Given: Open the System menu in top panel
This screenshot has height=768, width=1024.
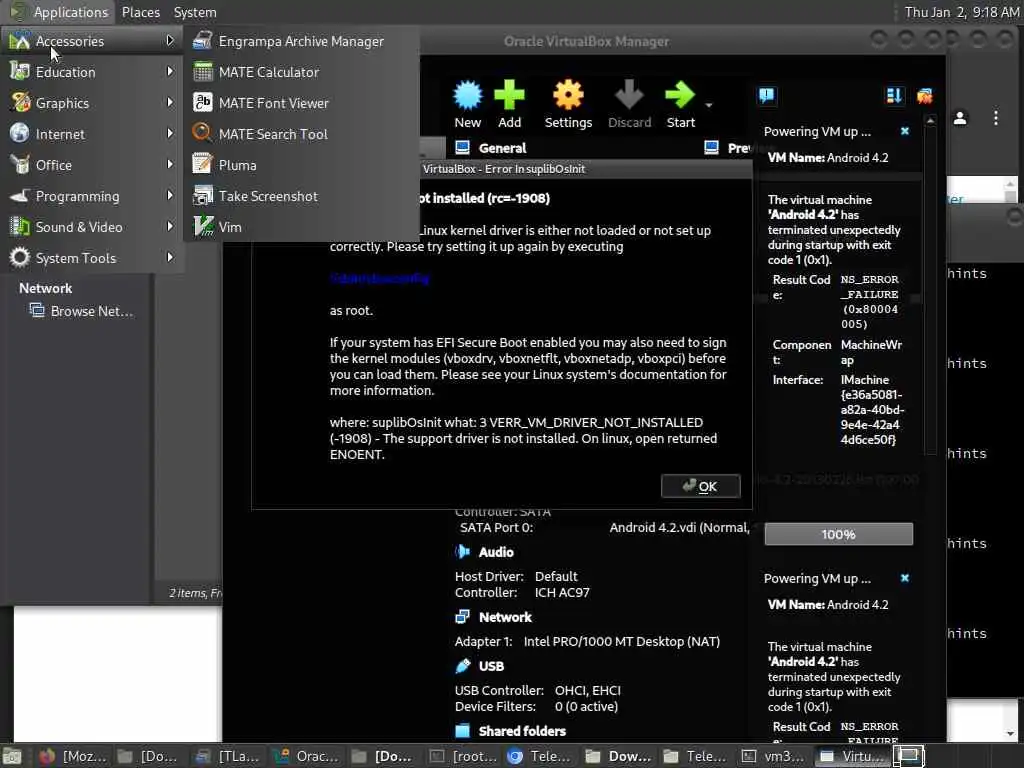Looking at the screenshot, I should click(x=195, y=12).
